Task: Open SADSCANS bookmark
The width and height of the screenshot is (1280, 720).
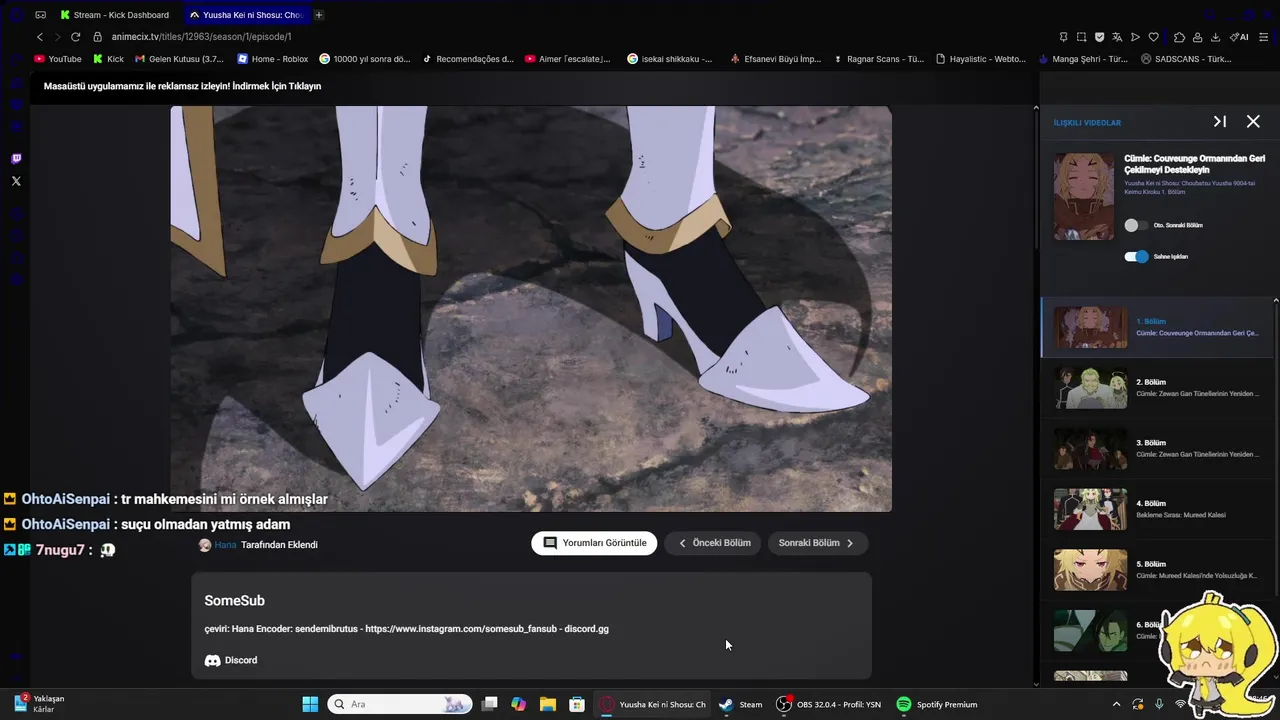Action: click(x=1186, y=59)
